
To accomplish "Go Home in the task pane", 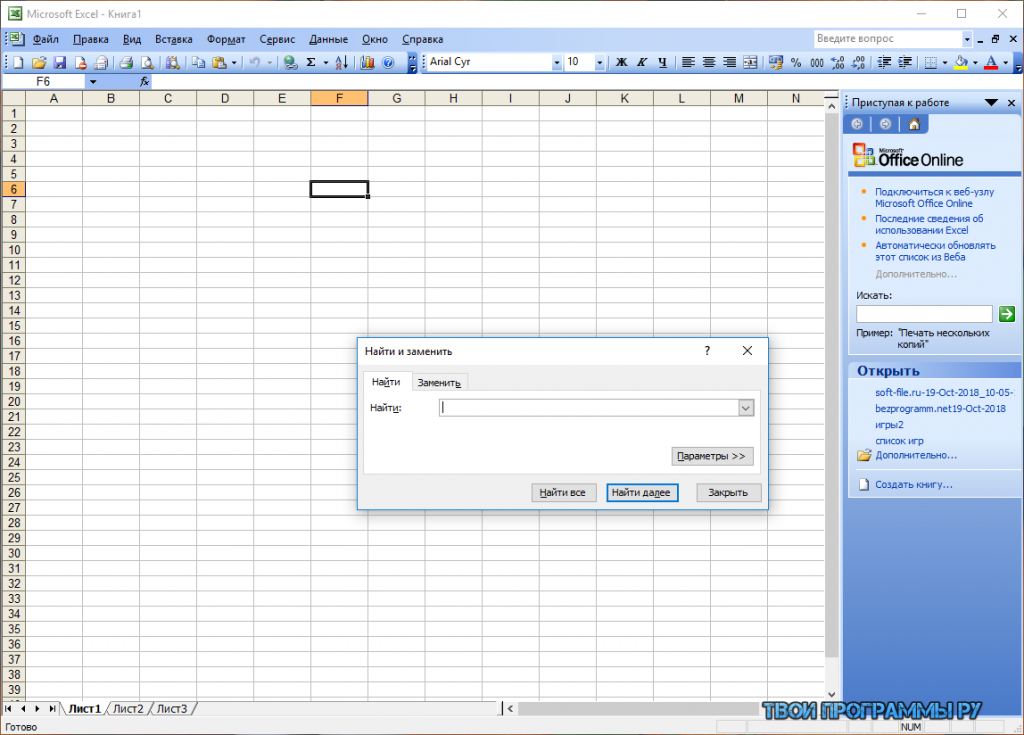I will pyautogui.click(x=914, y=124).
